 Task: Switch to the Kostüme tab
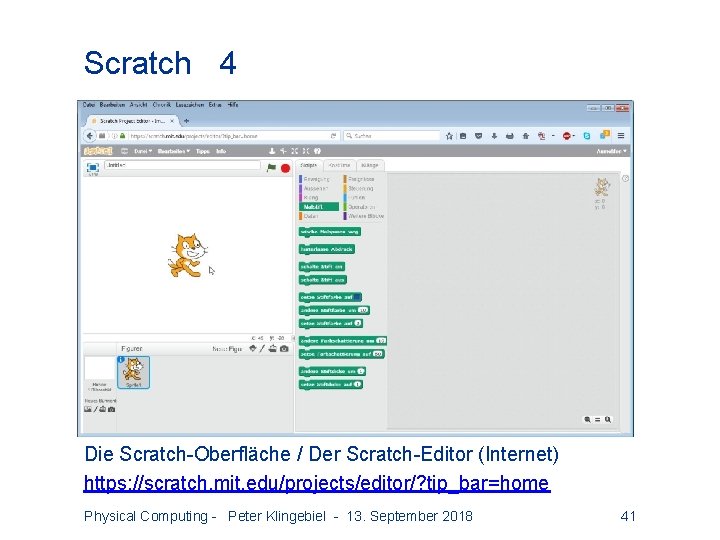coord(339,165)
